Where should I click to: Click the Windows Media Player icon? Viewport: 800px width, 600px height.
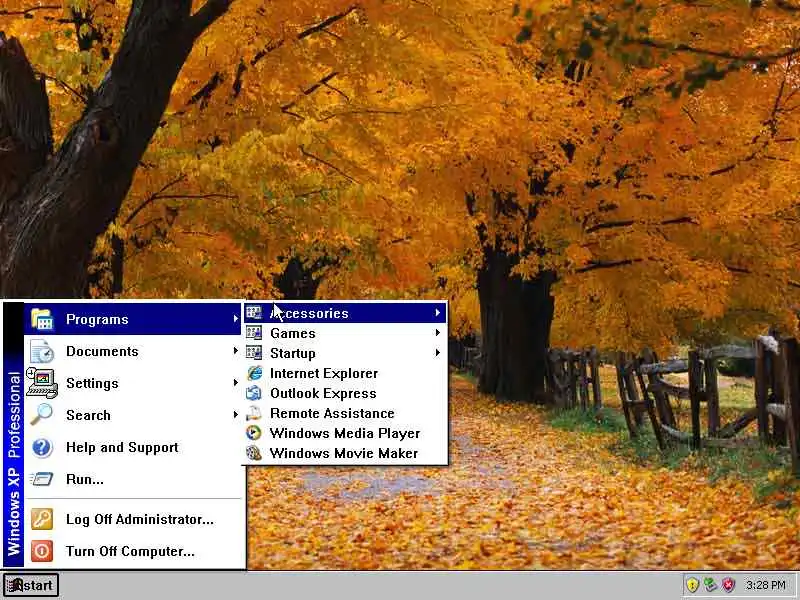click(x=254, y=433)
